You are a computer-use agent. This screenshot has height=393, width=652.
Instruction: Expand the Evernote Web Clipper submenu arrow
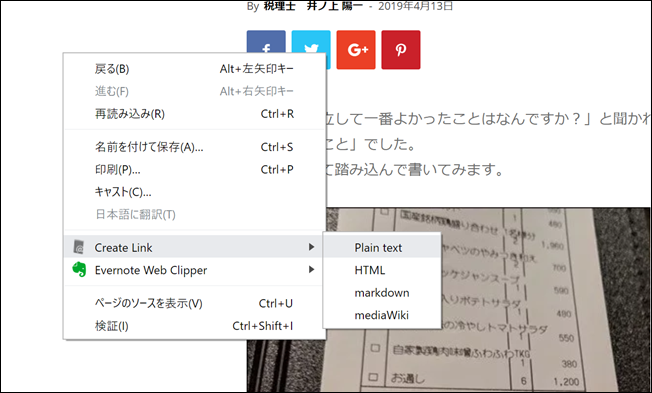click(311, 269)
